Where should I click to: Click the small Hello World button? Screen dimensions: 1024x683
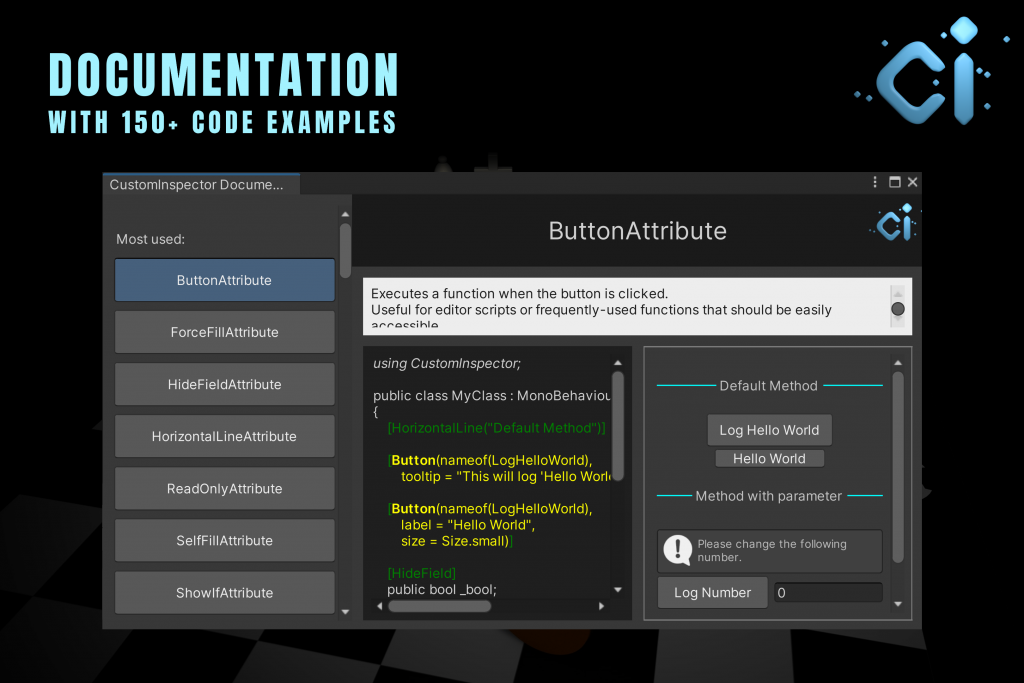769,459
